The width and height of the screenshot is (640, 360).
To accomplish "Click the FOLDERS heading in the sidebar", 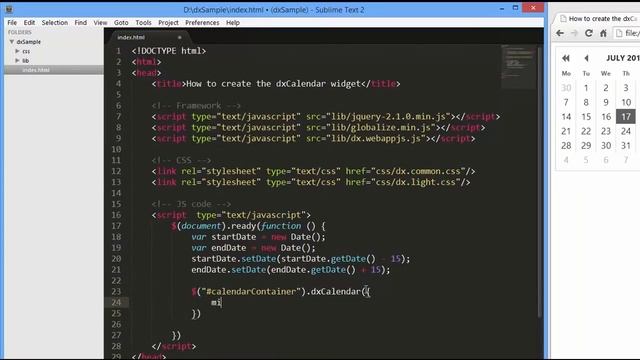I will point(20,32).
